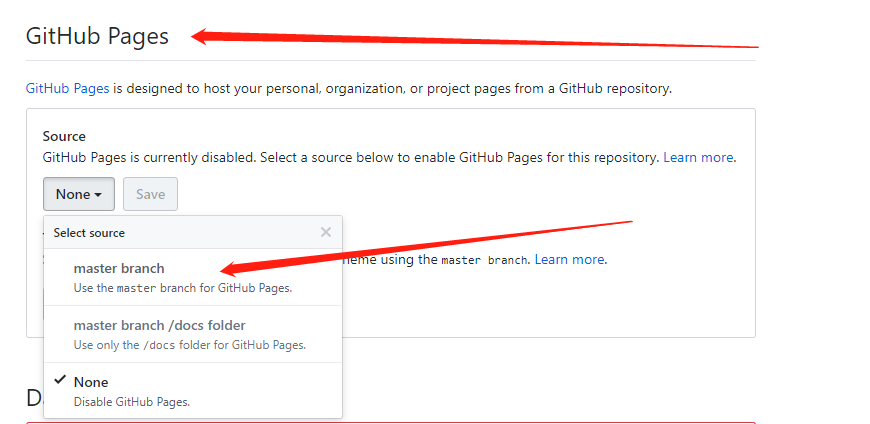Click the 'Disable GitHub Pages.' description text
Image resolution: width=870 pixels, height=424 pixels.
(x=131, y=402)
